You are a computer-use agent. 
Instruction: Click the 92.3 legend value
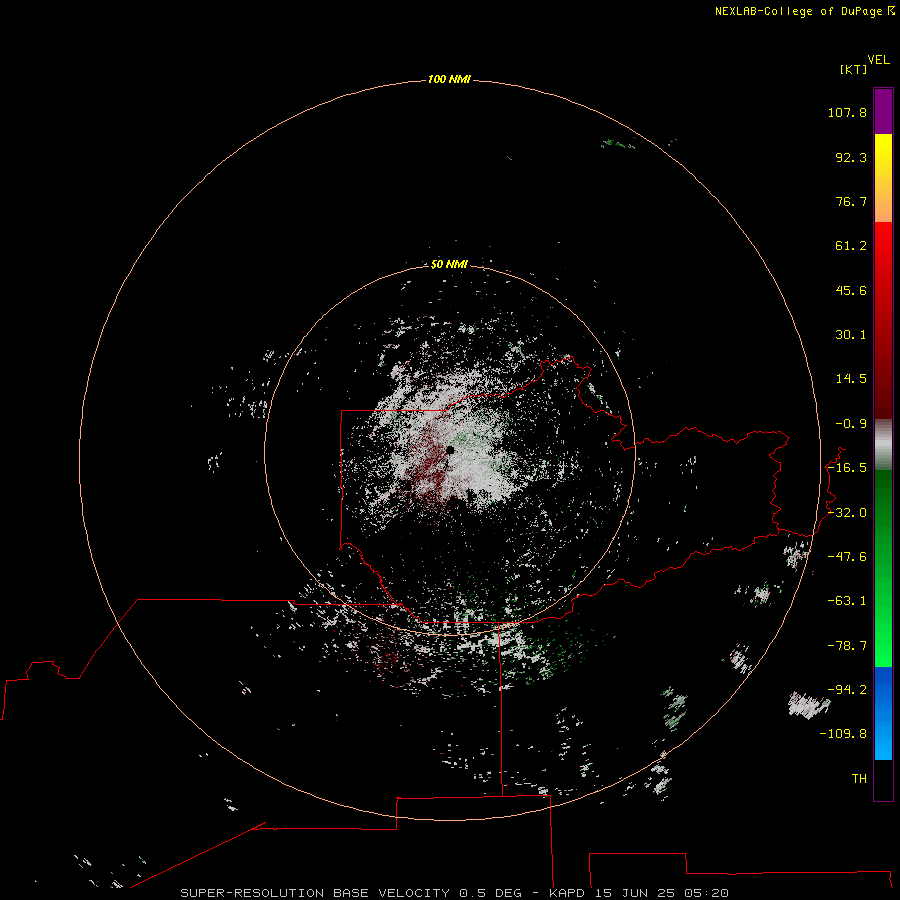point(851,157)
